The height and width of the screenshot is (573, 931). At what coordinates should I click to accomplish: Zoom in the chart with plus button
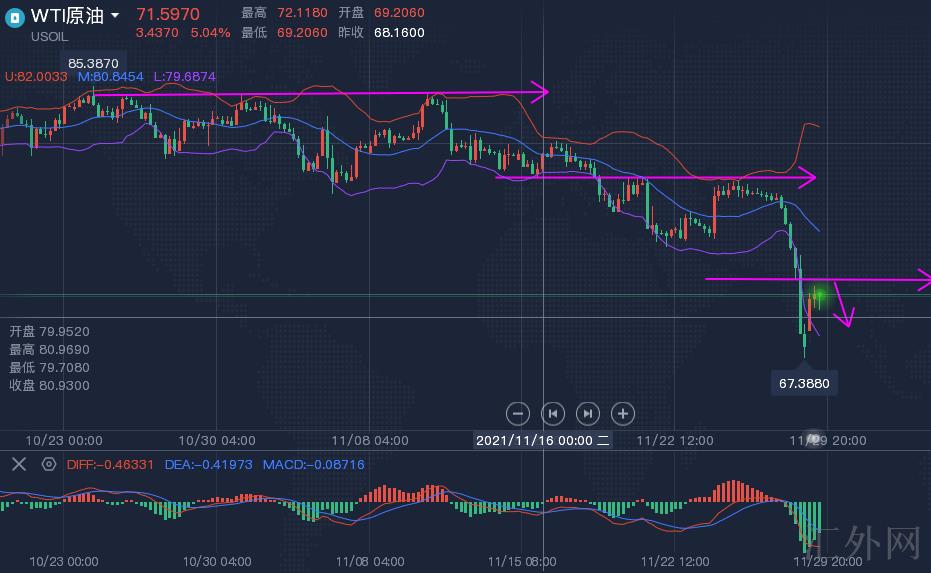point(622,413)
